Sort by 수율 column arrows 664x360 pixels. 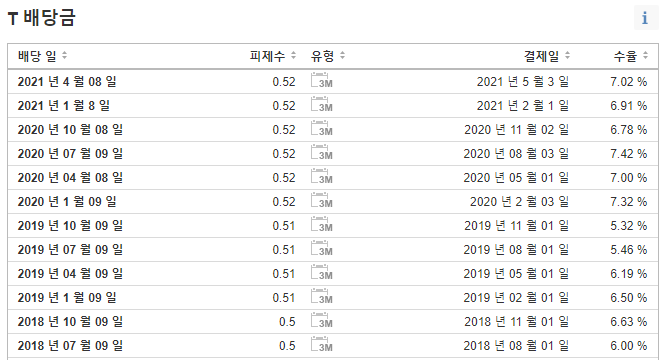(x=645, y=55)
